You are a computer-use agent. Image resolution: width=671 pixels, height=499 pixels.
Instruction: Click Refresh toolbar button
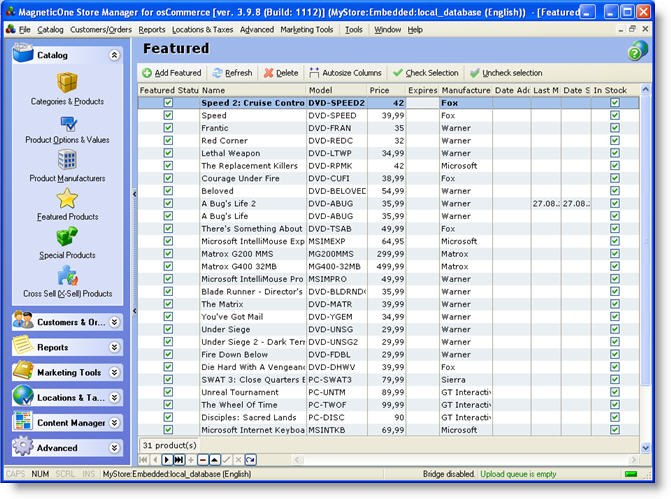point(232,73)
